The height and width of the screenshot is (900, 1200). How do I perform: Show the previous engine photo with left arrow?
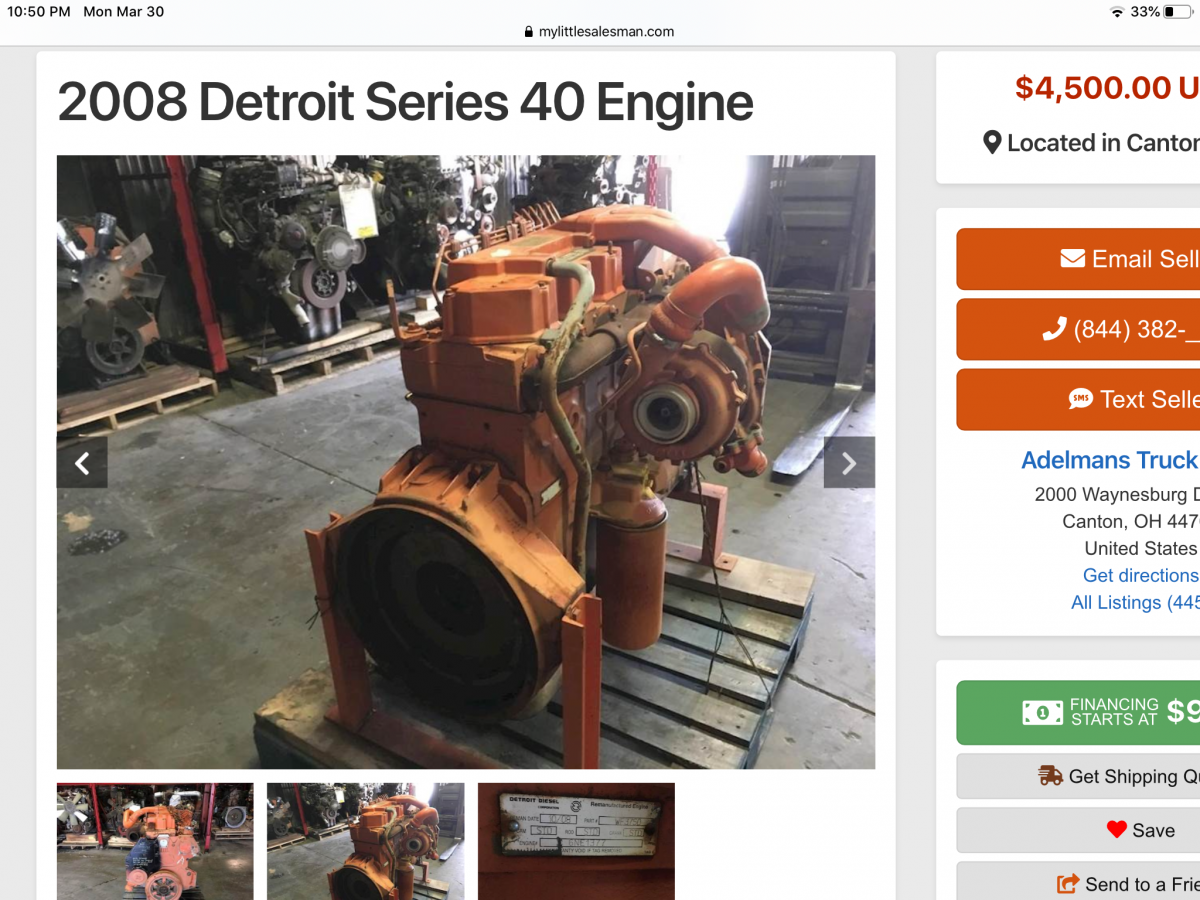pos(82,463)
